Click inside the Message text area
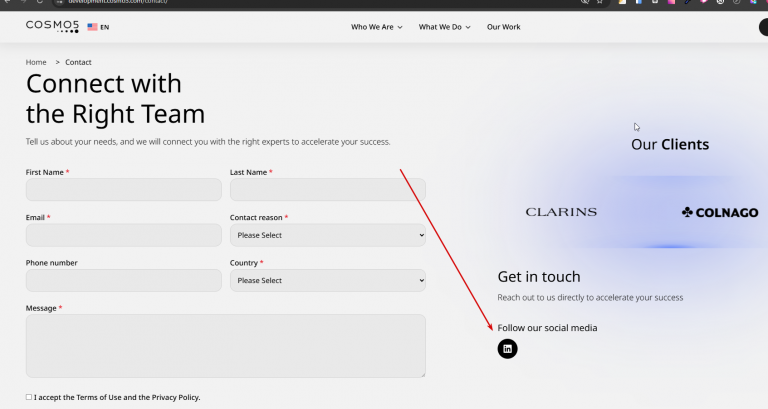Screen dimensions: 768x409 [226, 346]
